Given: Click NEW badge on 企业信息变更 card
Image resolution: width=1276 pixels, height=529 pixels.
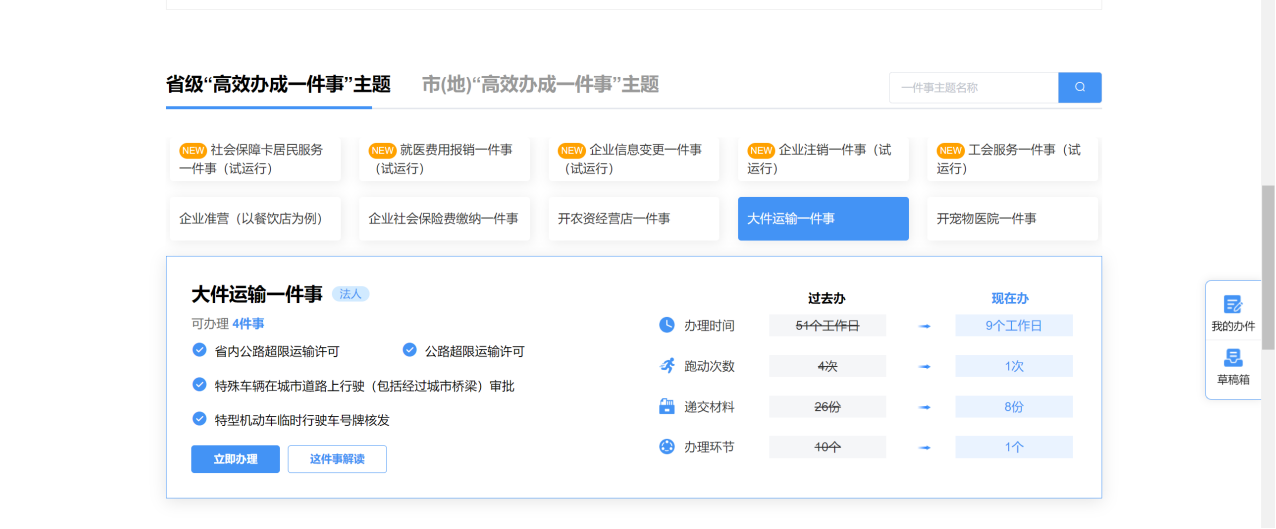Looking at the screenshot, I should (572, 150).
